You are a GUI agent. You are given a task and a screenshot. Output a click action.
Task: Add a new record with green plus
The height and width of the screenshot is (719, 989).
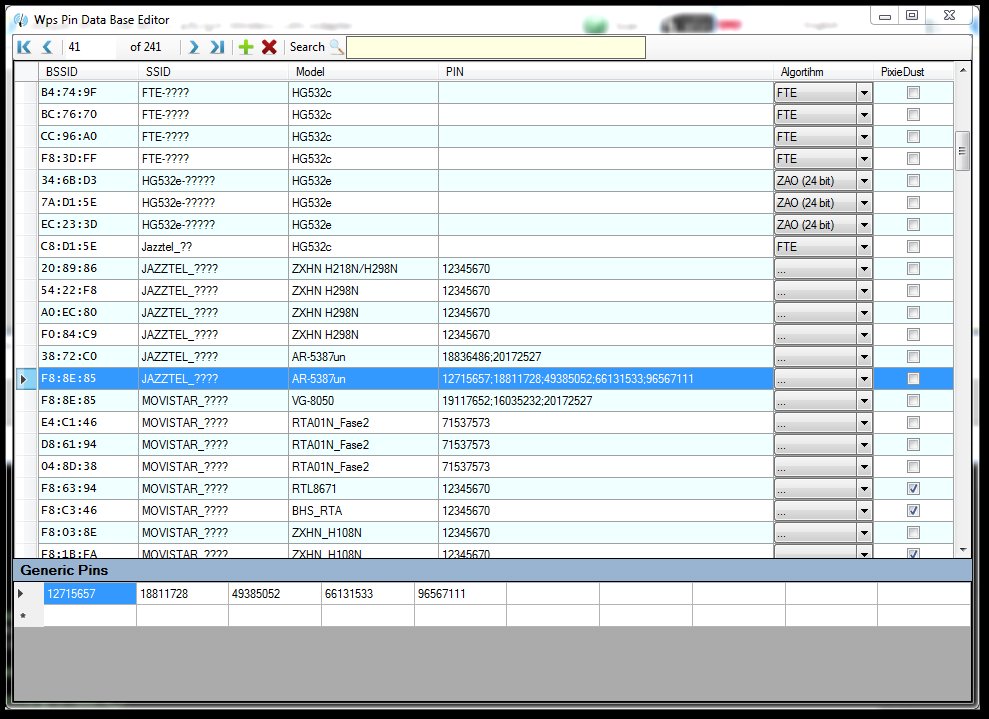tap(246, 47)
